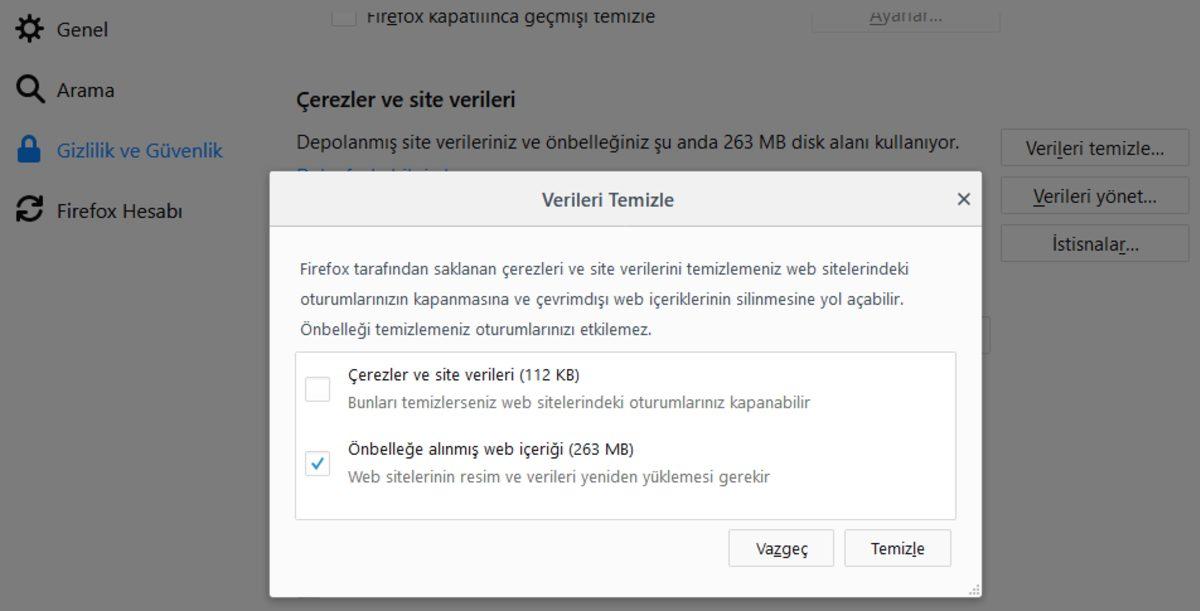The height and width of the screenshot is (611, 1200).
Task: Click the lock icon for Gizlilik ve Güvenlik
Action: click(29, 149)
